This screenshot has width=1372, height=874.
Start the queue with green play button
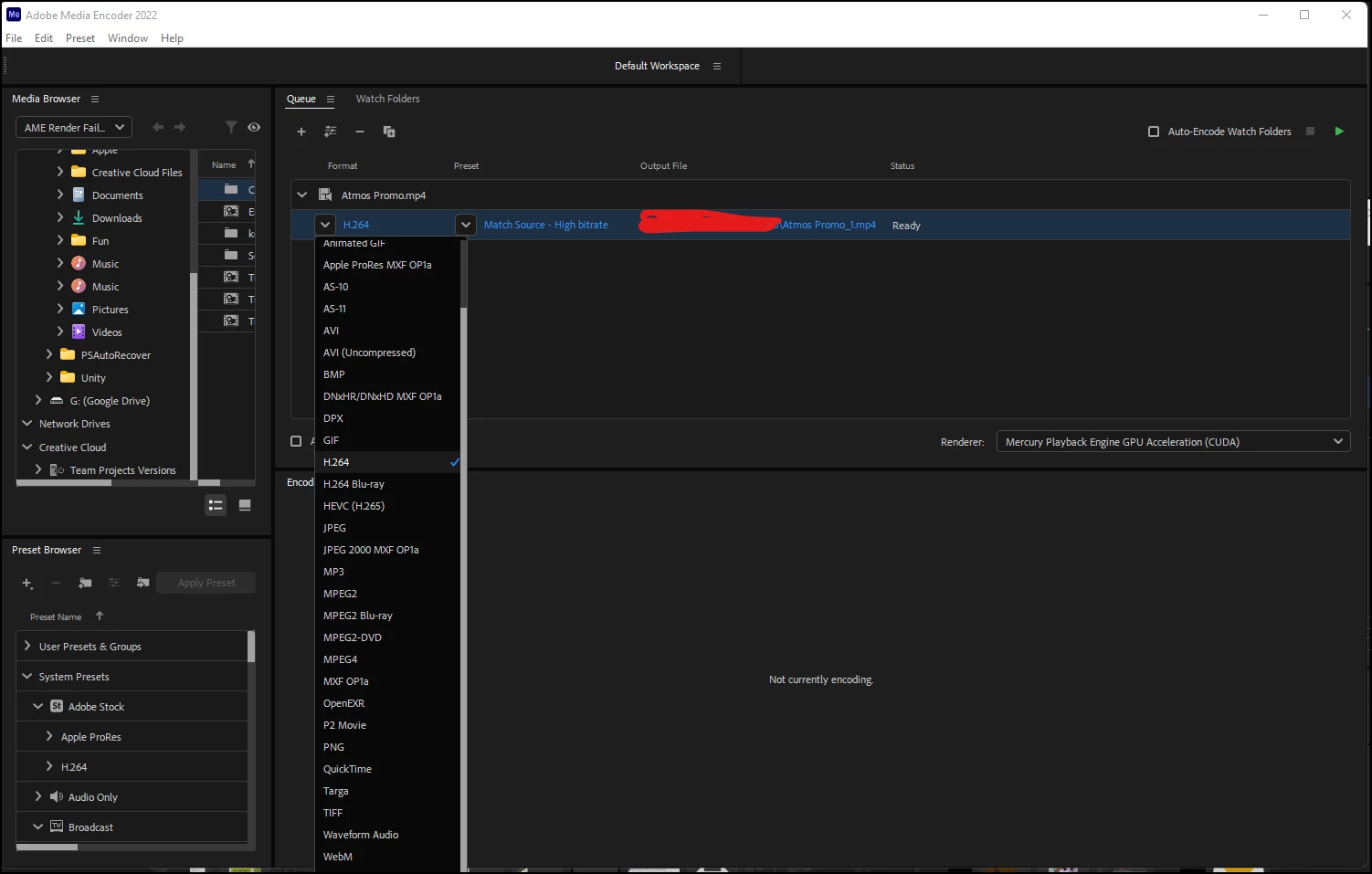pyautogui.click(x=1339, y=132)
